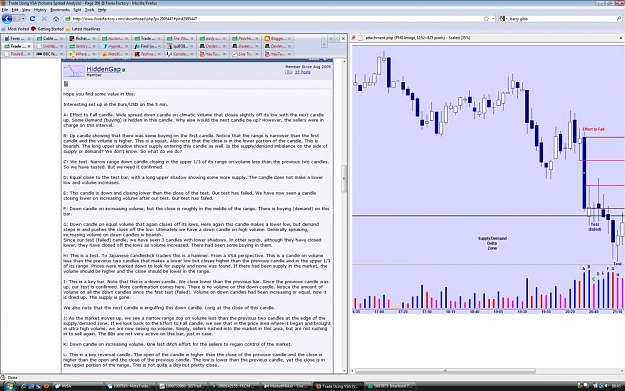Open the Bookmarks menu
This screenshot has width=625, height=391.
point(60,10)
